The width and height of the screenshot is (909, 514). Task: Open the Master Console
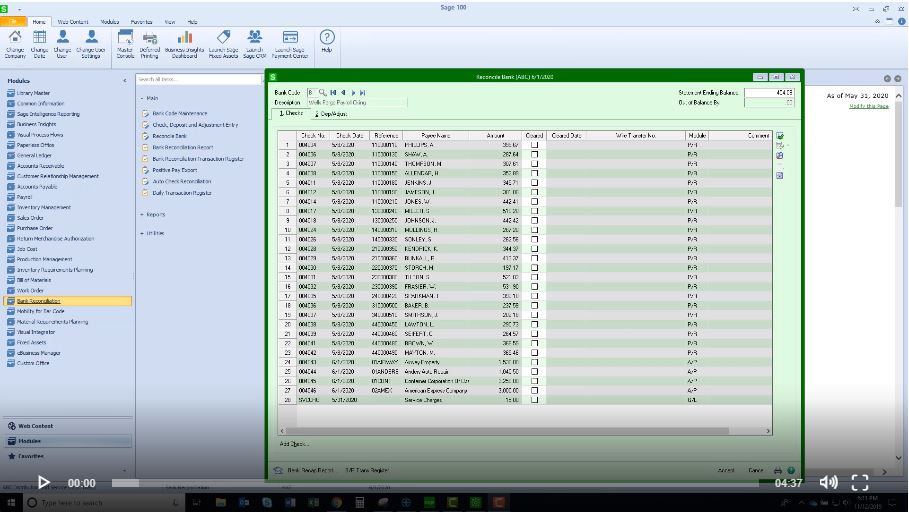(x=125, y=44)
